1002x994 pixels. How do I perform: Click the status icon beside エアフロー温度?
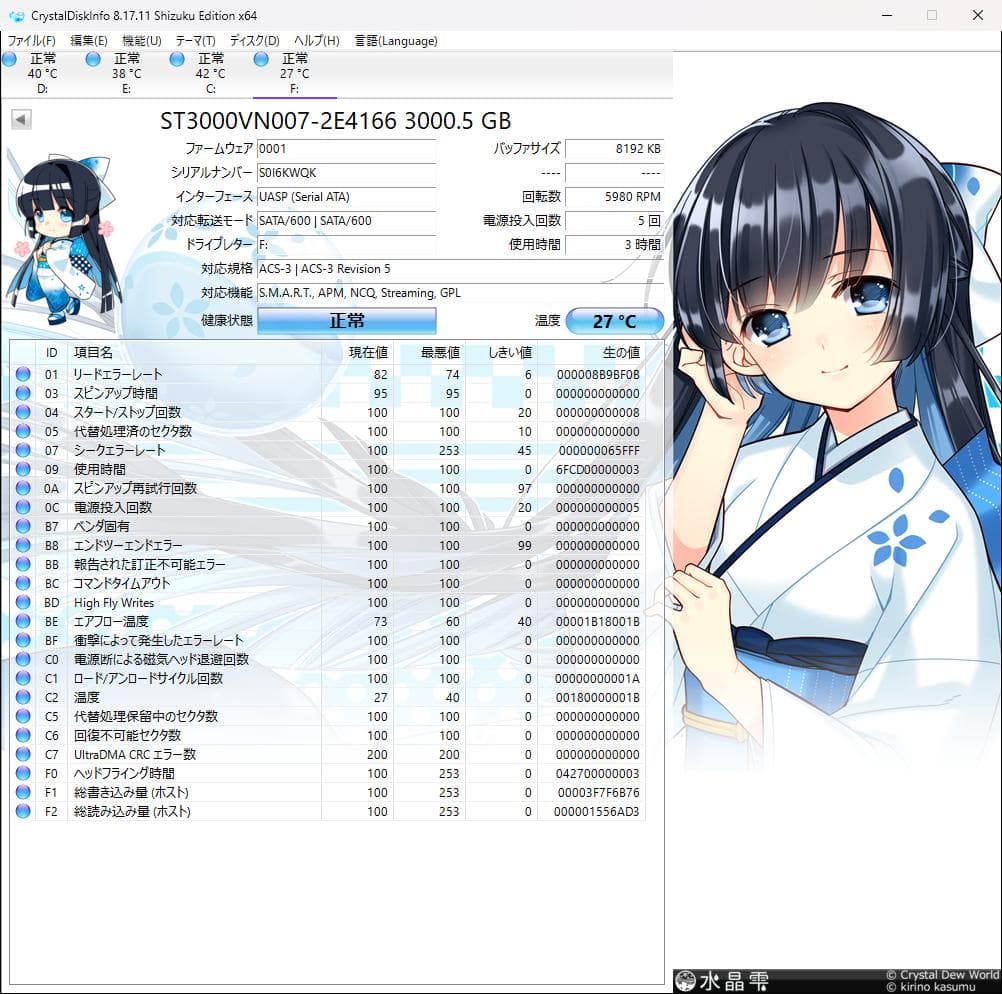pyautogui.click(x=22, y=621)
